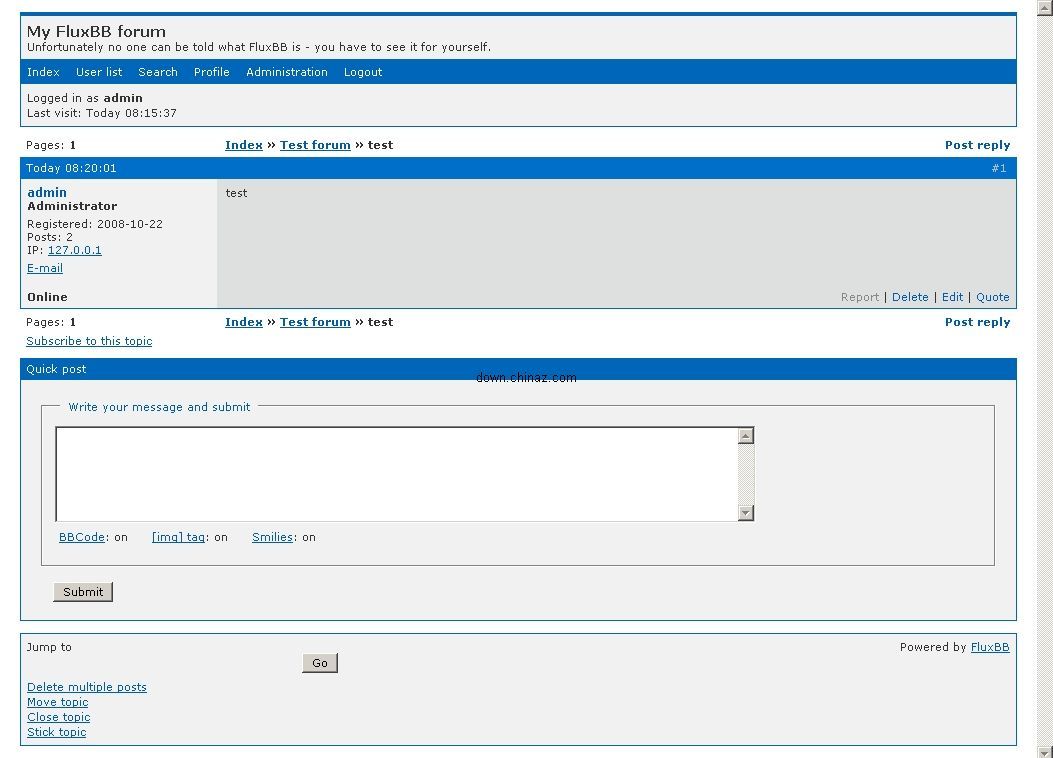Open the Test forum breadcrumb link
Screen dimensions: 1053x758
pyautogui.click(x=315, y=145)
